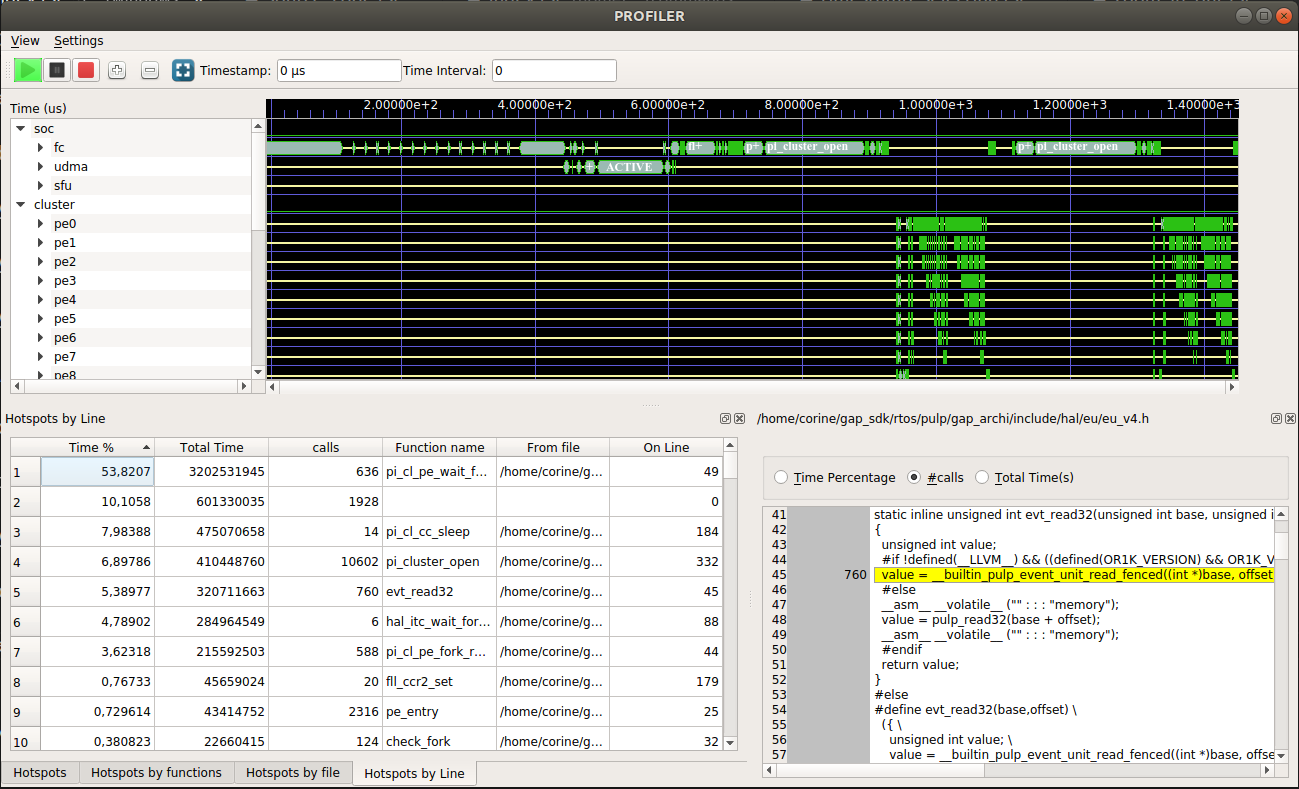Select the pe4 tree item
Viewport: 1299px width, 789px height.
point(65,300)
